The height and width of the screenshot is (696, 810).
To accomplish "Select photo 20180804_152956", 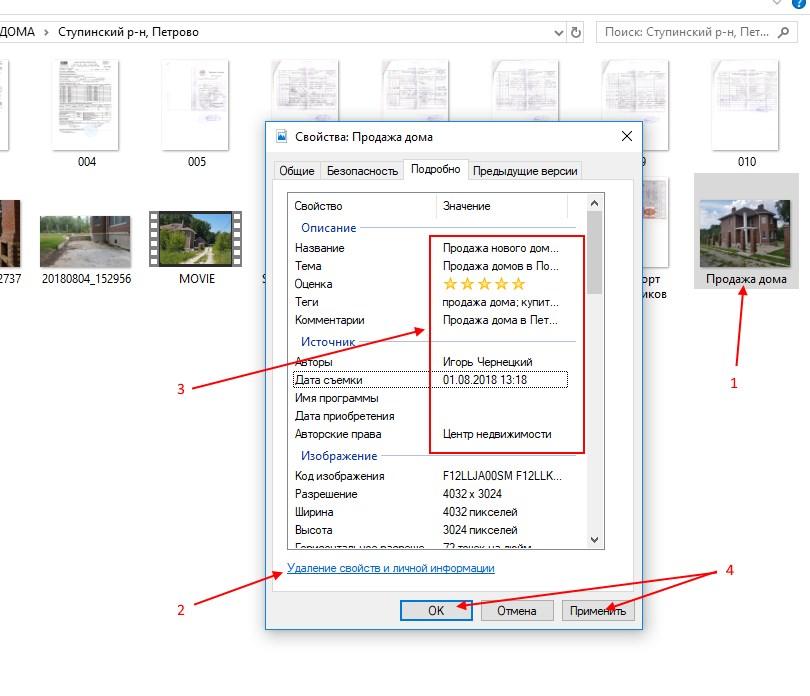I will pos(86,240).
